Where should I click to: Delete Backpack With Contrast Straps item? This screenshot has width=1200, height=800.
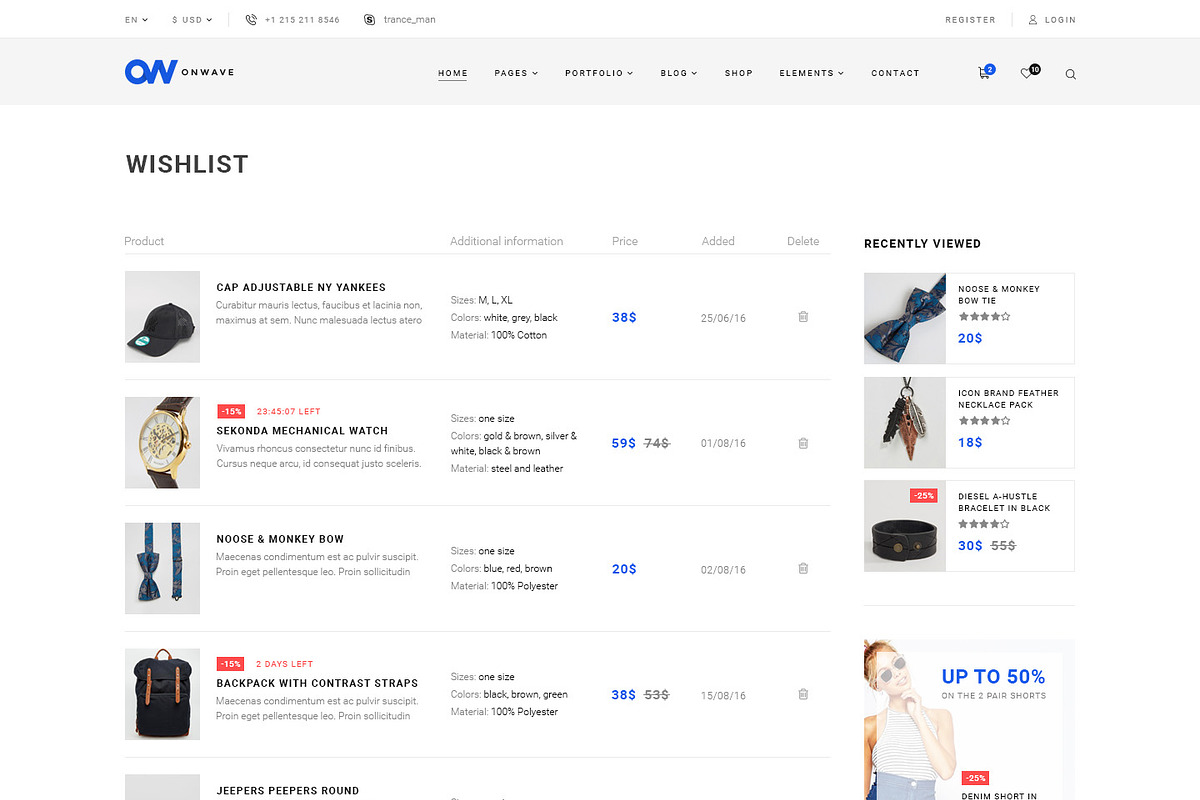click(803, 694)
